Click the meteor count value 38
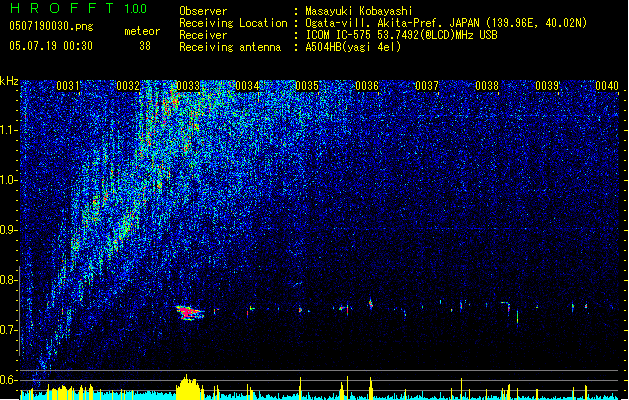The image size is (629, 400). click(145, 46)
